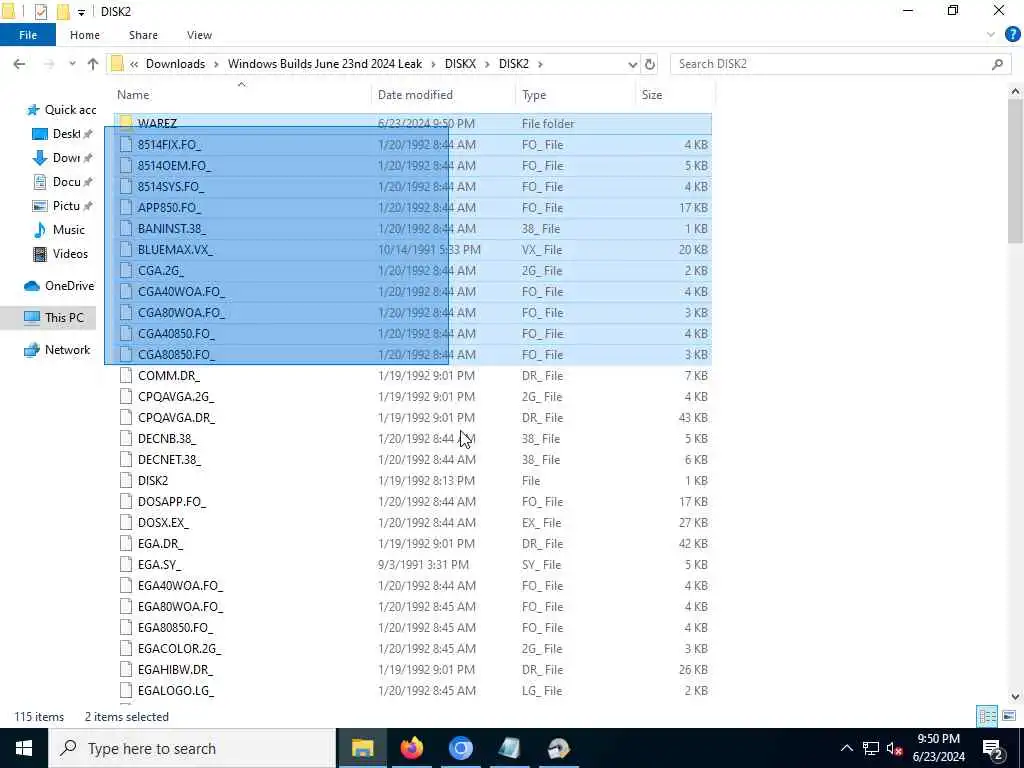The image size is (1024, 768).
Task: Refresh the DISK2 folder view
Action: pyautogui.click(x=650, y=64)
